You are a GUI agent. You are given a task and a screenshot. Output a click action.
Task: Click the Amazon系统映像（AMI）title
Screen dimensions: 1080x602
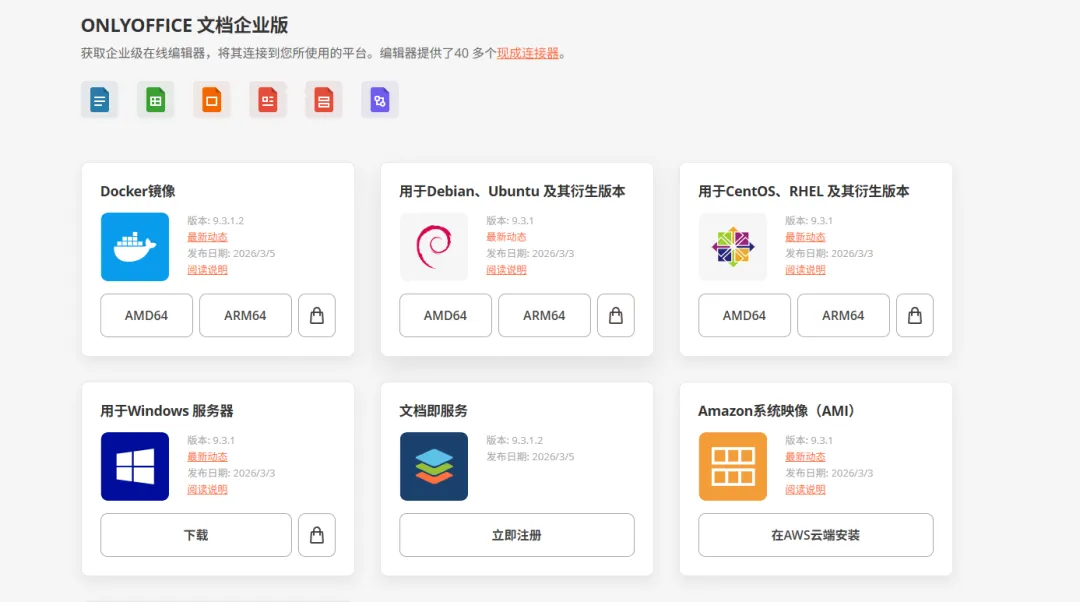[778, 411]
